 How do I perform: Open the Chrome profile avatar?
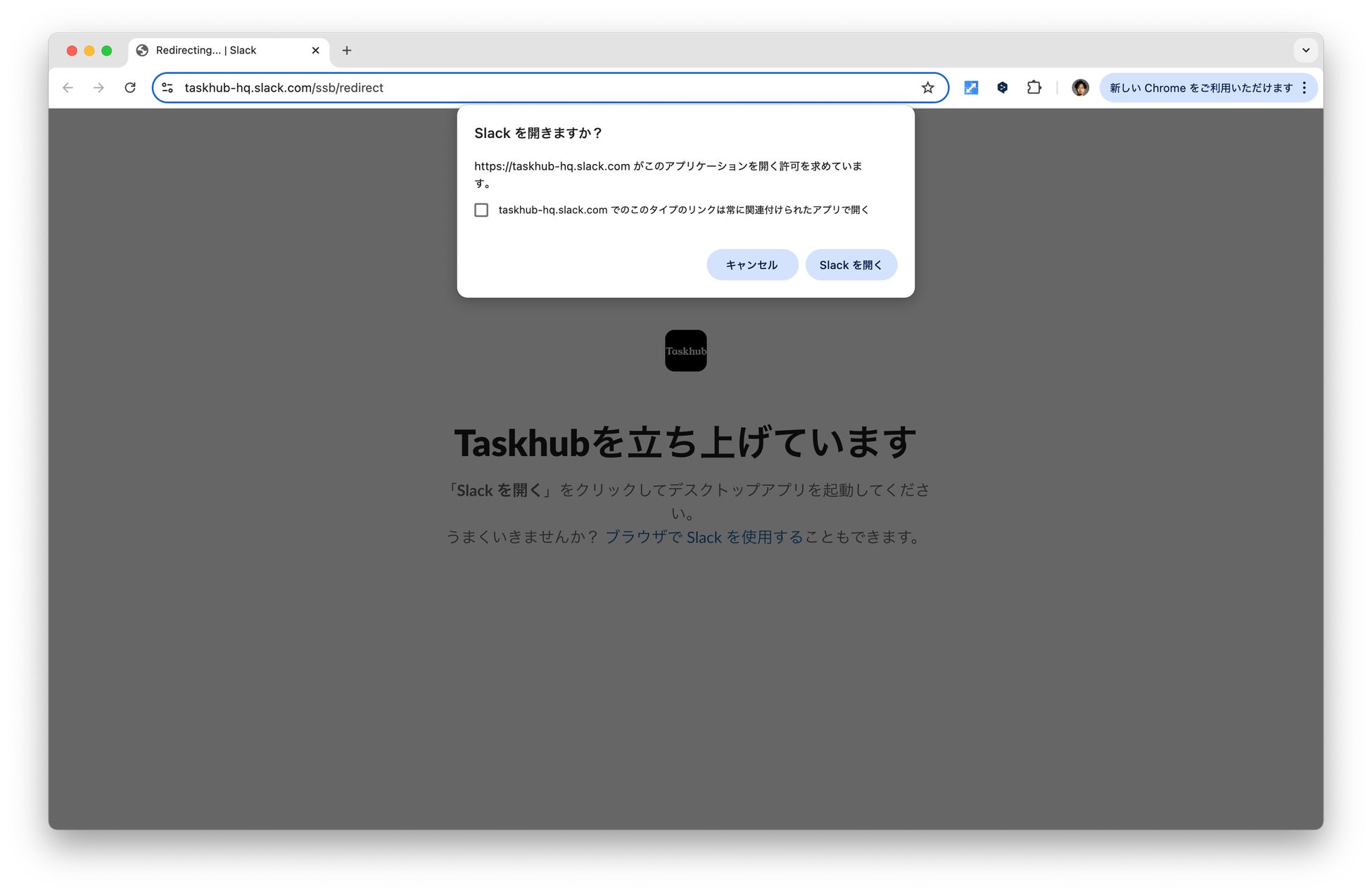(x=1080, y=88)
